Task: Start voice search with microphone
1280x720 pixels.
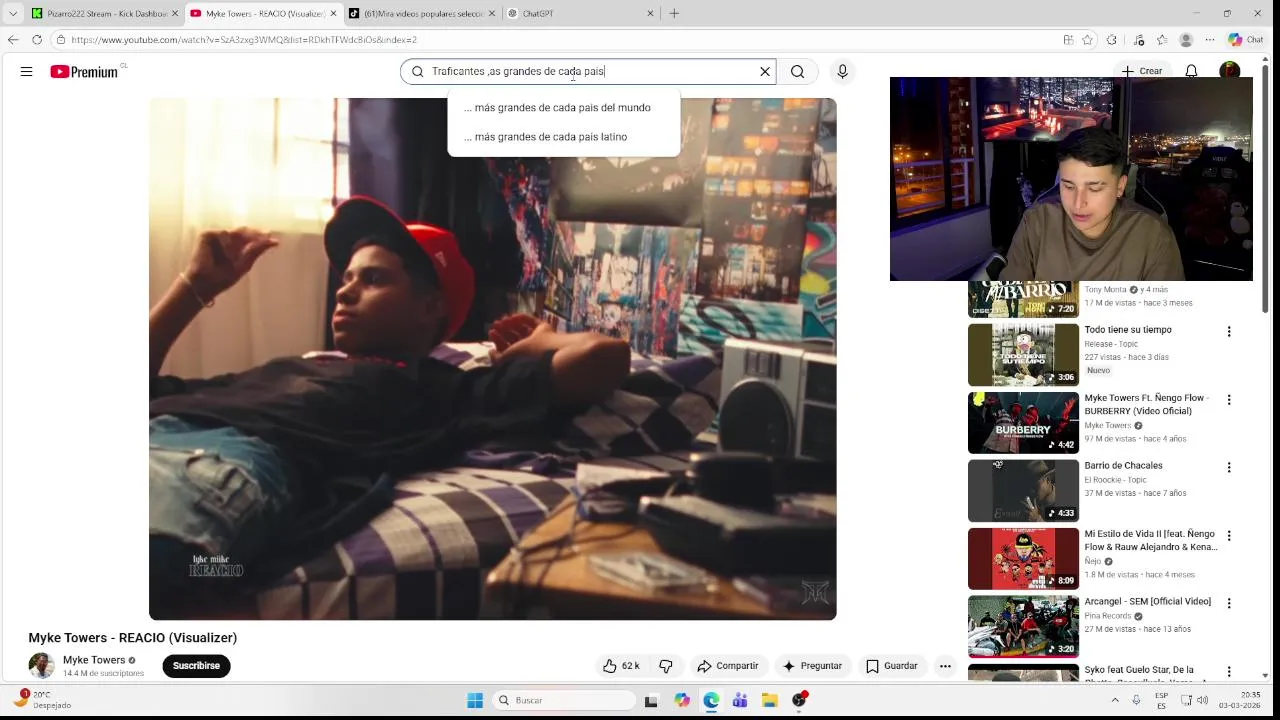Action: [842, 72]
